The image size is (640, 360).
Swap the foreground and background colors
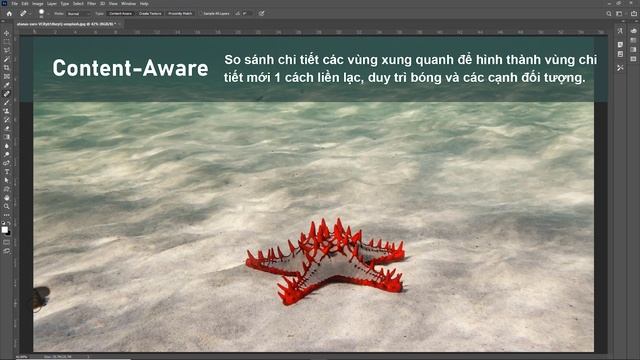click(9, 223)
